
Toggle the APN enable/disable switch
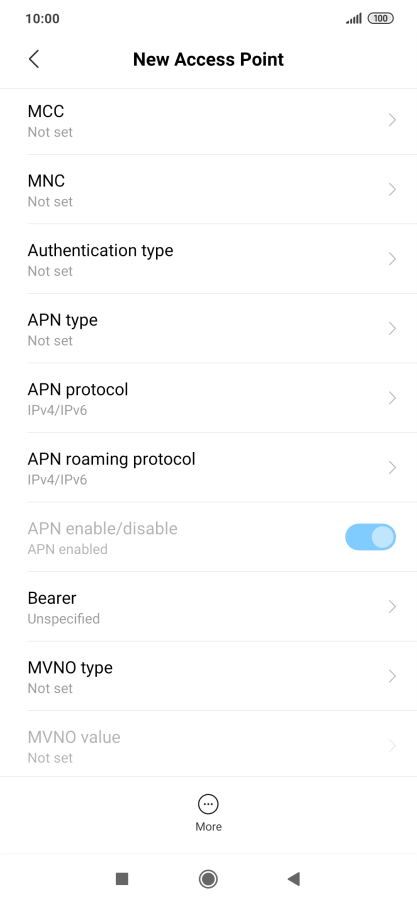pos(370,537)
